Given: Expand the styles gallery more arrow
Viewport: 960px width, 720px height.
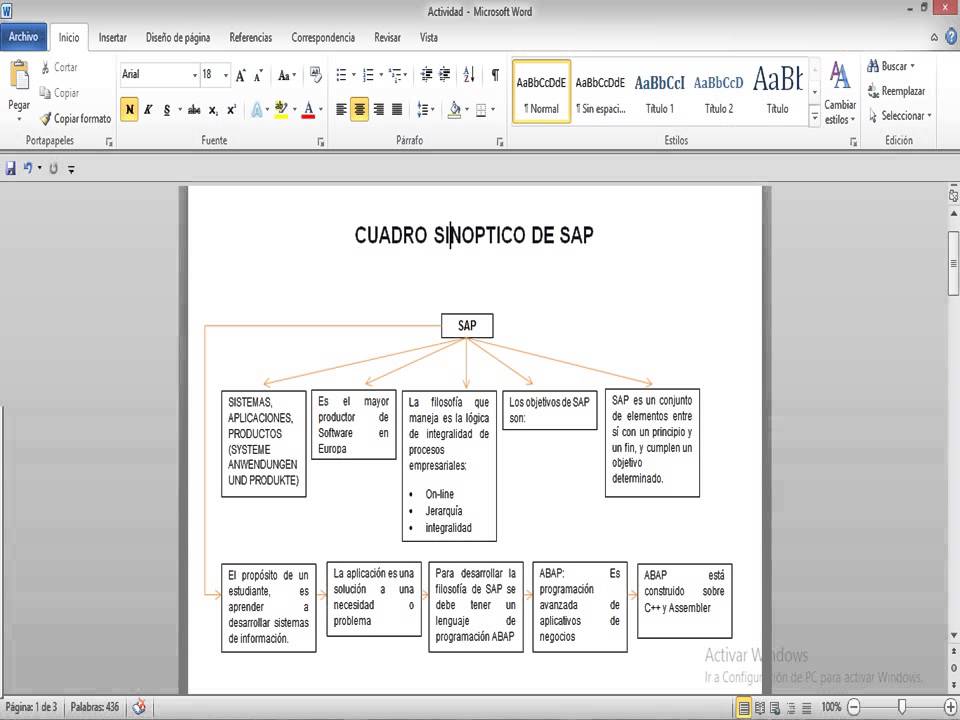Looking at the screenshot, I should click(814, 116).
